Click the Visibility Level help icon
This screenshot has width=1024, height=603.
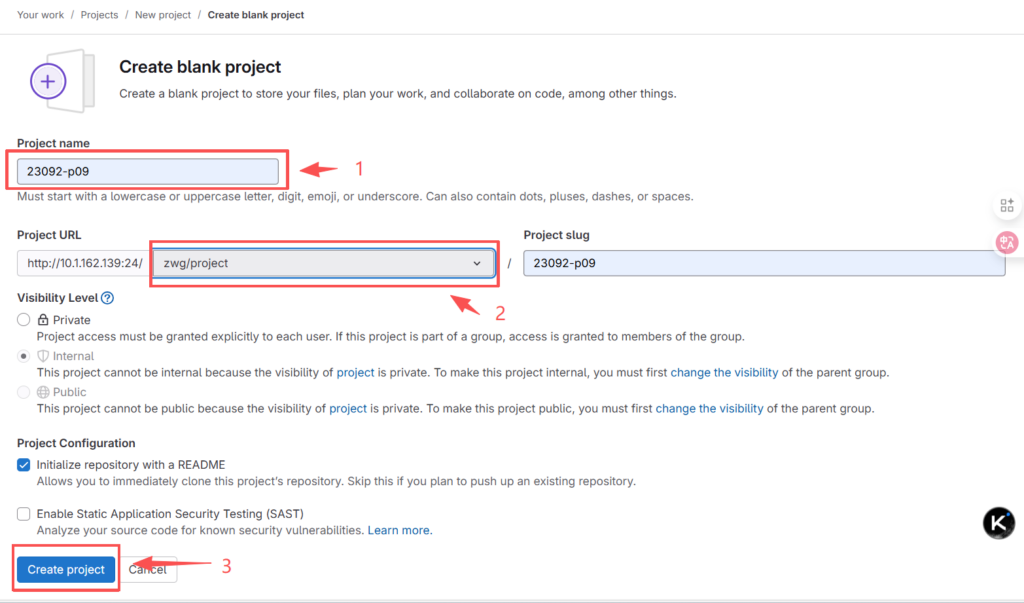pyautogui.click(x=108, y=298)
